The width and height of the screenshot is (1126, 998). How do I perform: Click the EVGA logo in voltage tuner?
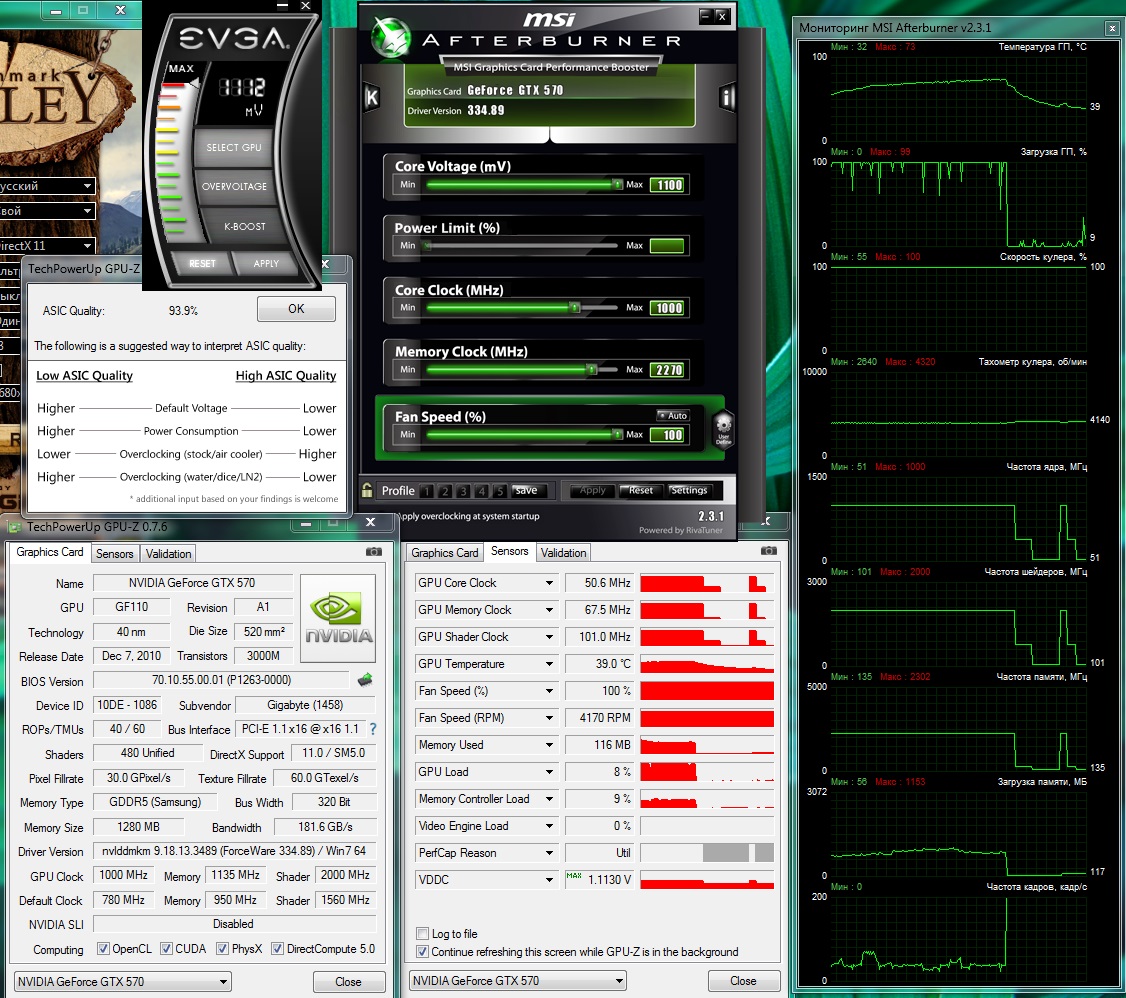234,37
